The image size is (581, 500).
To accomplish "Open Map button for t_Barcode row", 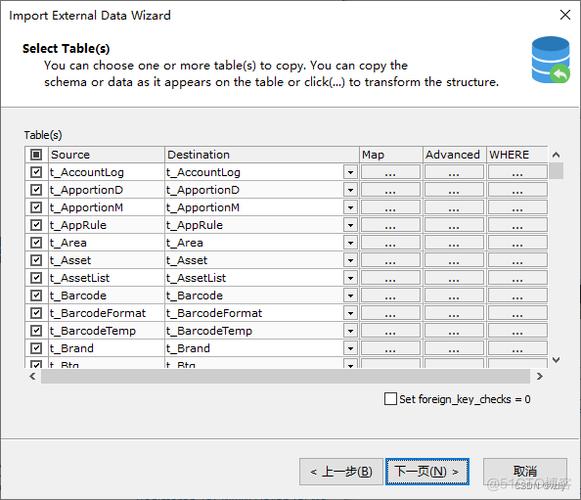I will (391, 295).
